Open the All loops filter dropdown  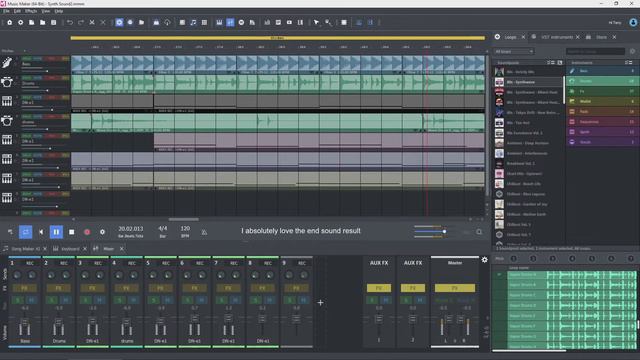pos(513,51)
